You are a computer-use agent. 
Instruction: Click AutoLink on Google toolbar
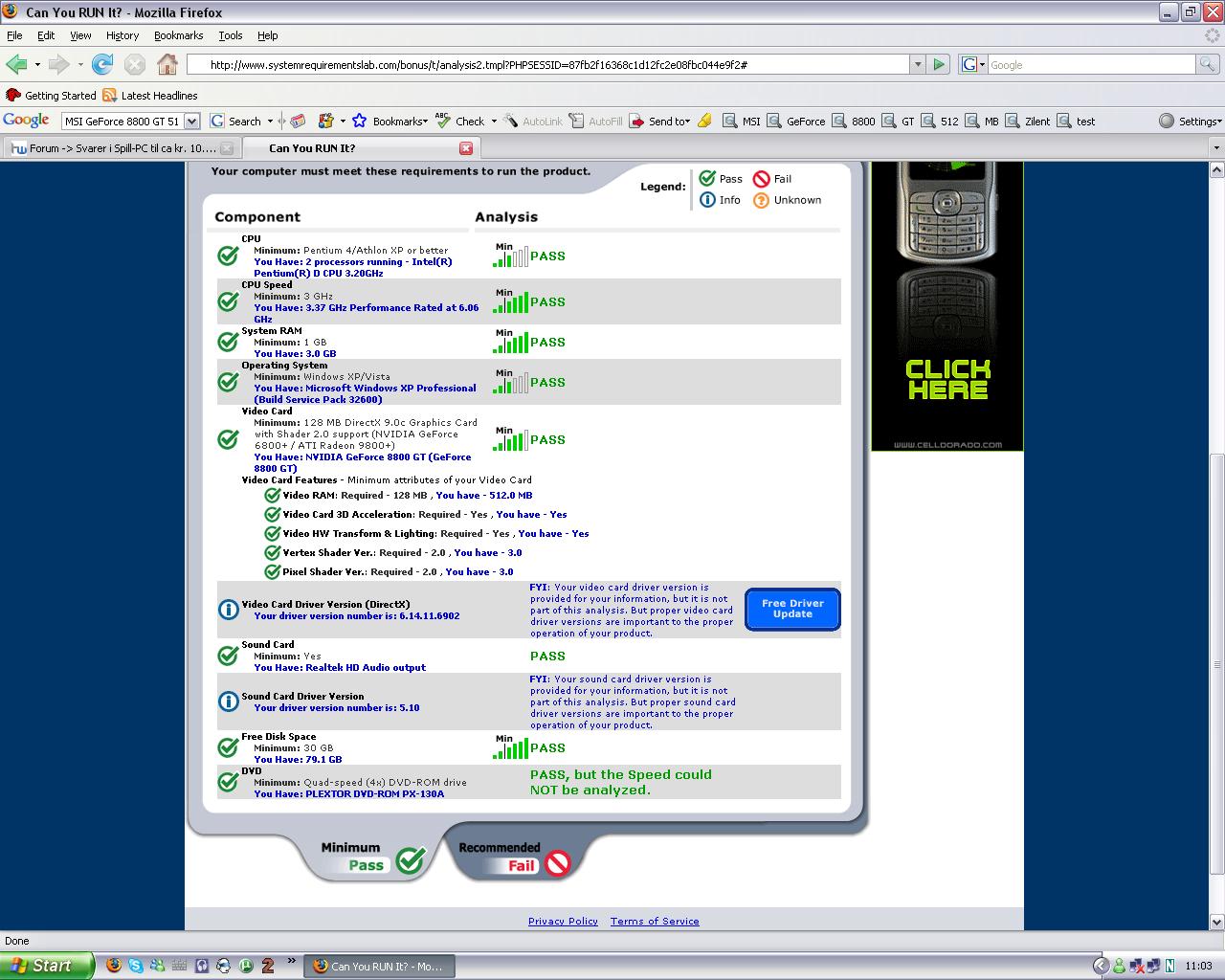pos(533,122)
